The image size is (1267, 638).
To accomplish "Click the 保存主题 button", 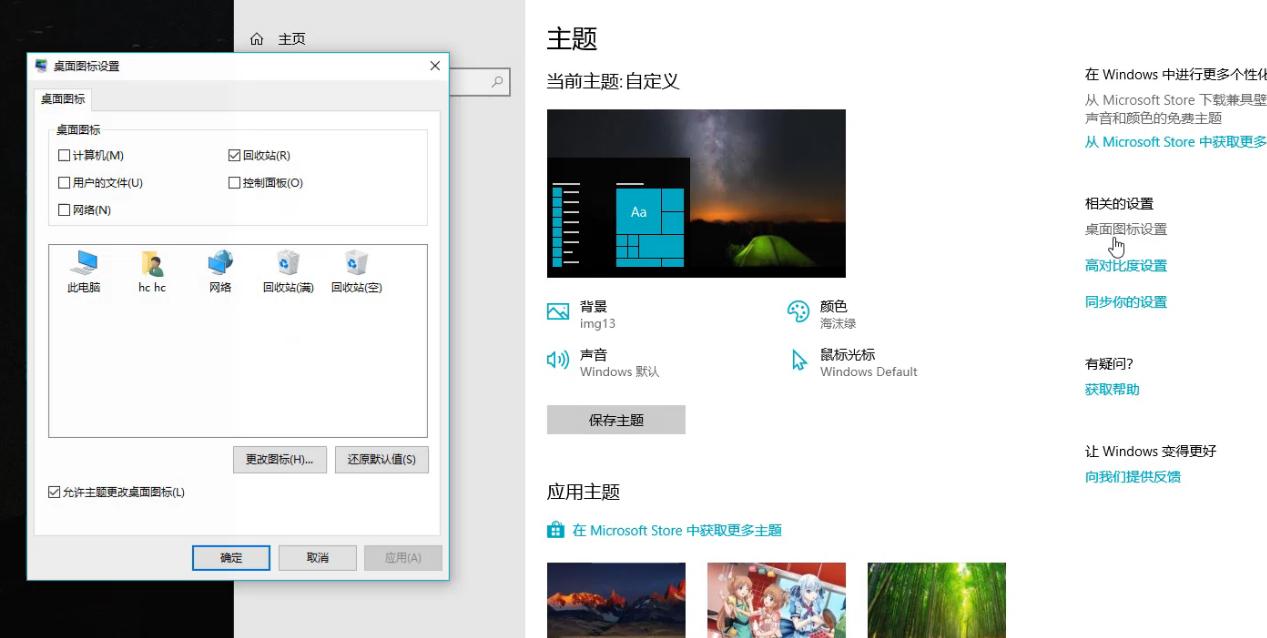I will pyautogui.click(x=615, y=419).
